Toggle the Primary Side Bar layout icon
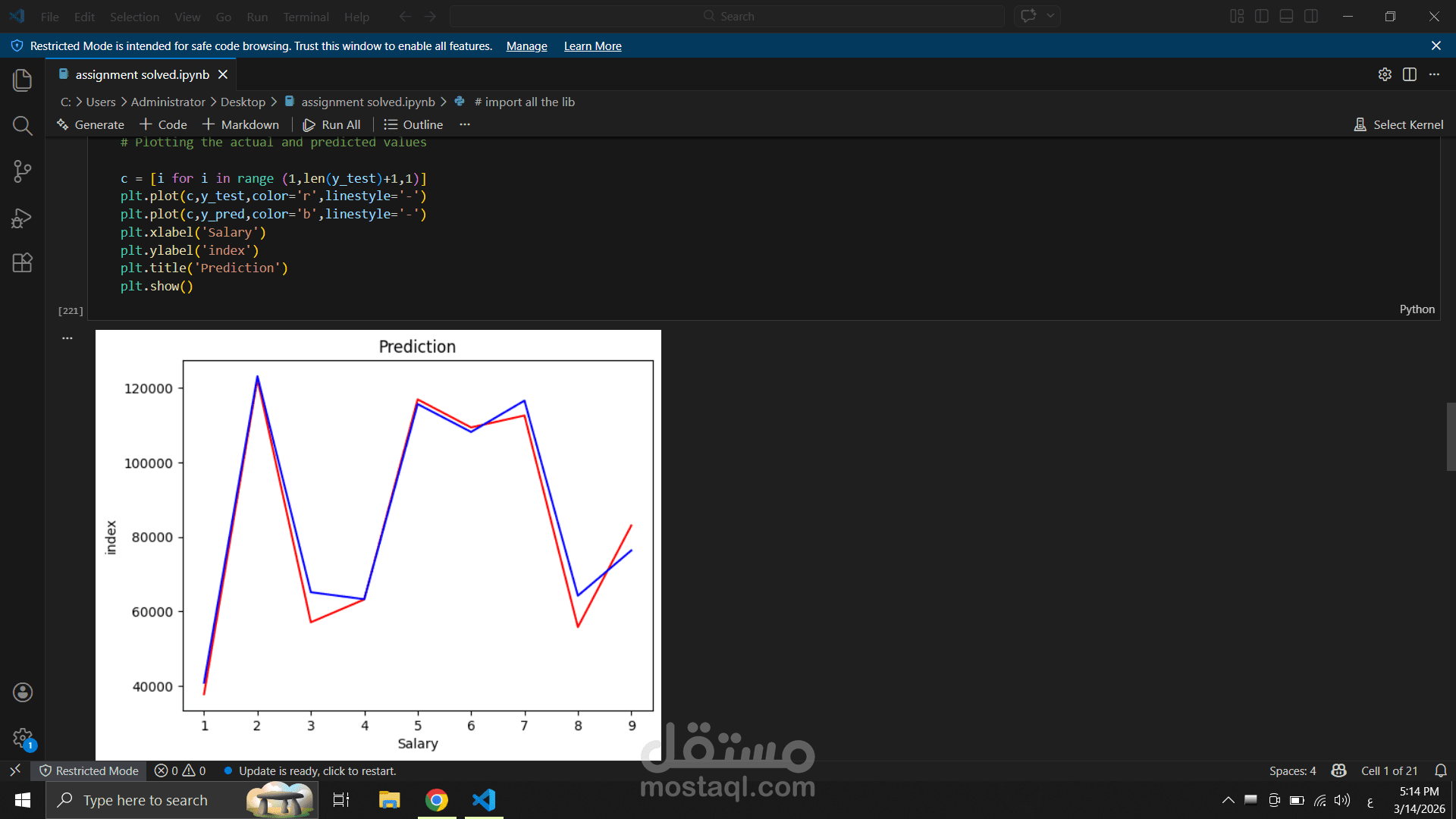This screenshot has width=1456, height=819. tap(1261, 15)
